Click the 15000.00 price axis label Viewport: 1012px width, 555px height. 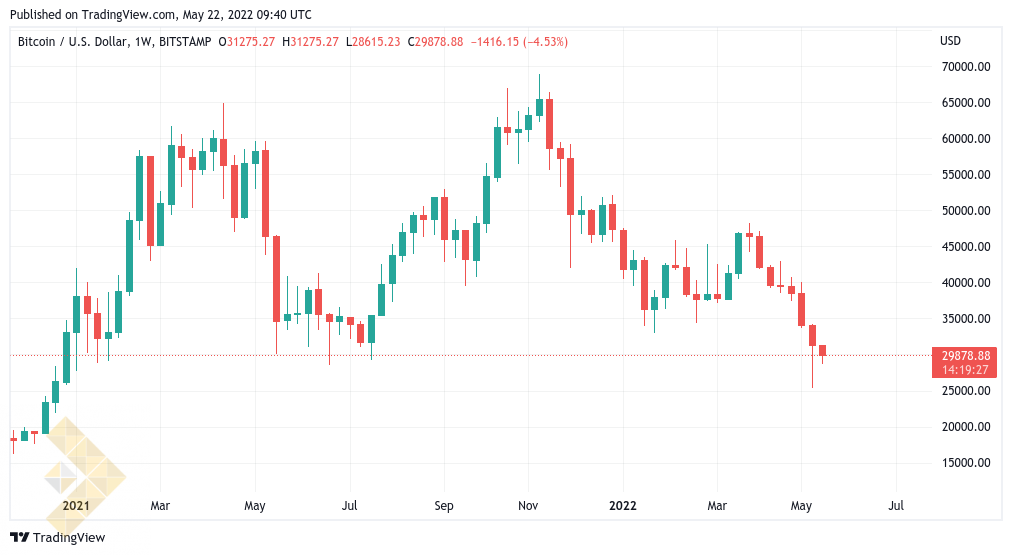click(x=966, y=462)
